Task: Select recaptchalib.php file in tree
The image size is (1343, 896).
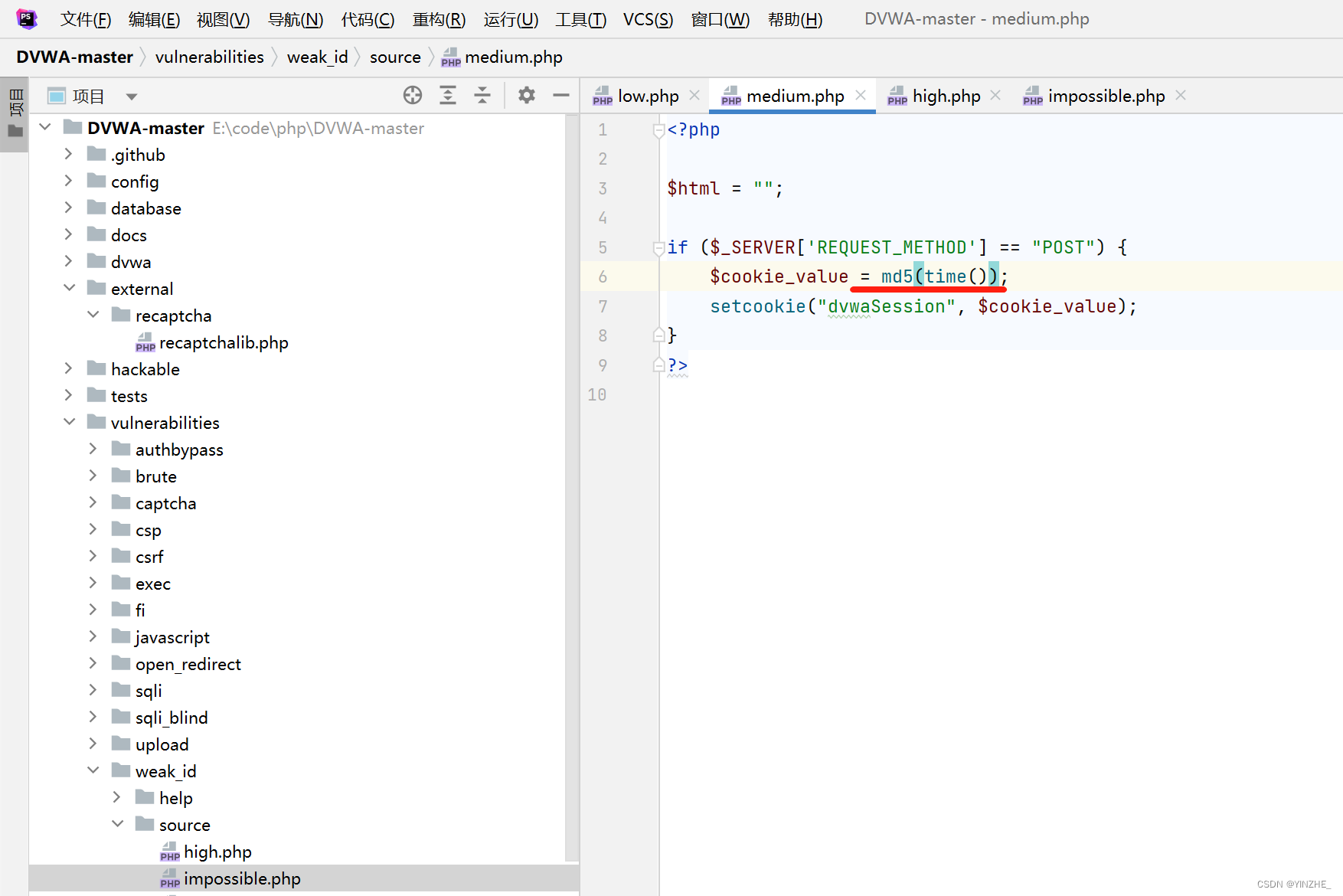Action: [212, 342]
